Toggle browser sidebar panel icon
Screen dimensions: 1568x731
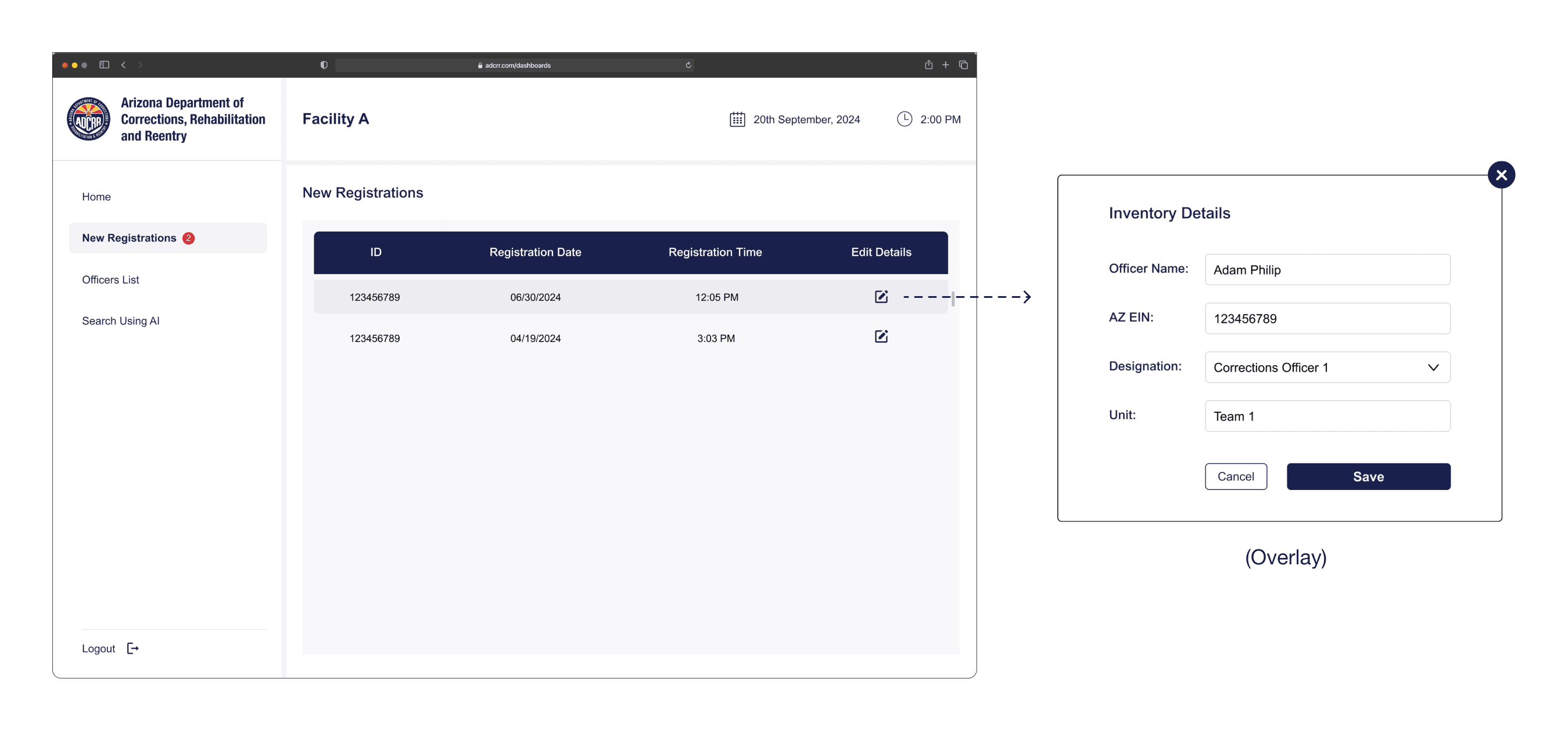pos(104,65)
